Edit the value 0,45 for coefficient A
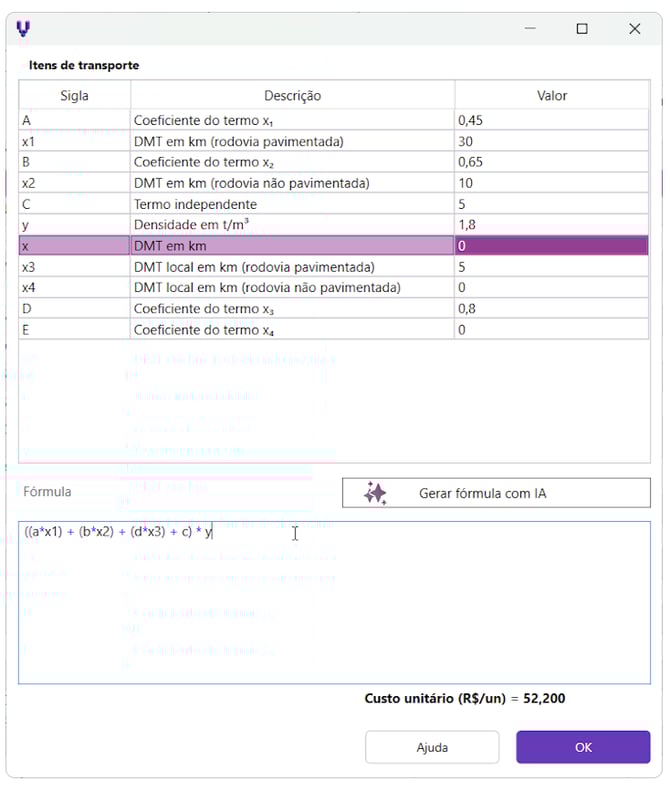This screenshot has width=670, height=791. pyautogui.click(x=551, y=120)
